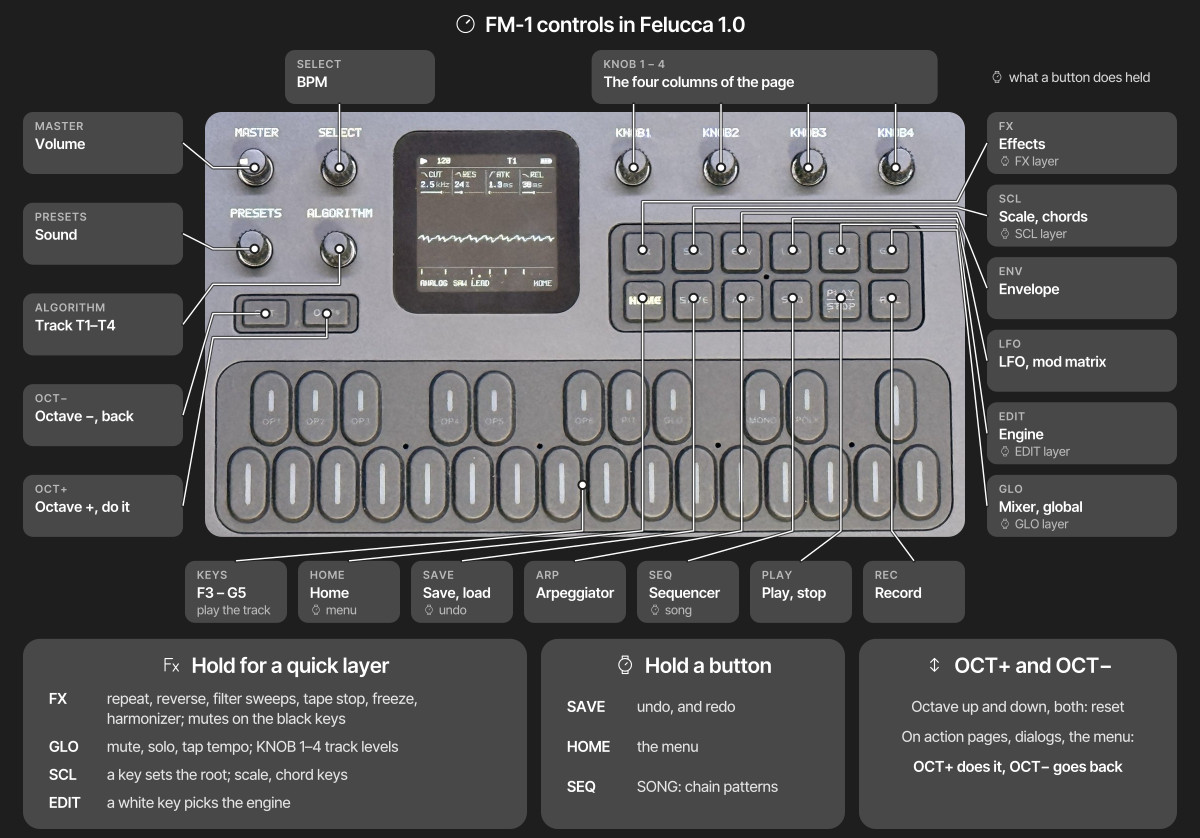Push the LFO button on the device
The image size is (1200, 838).
coord(792,251)
